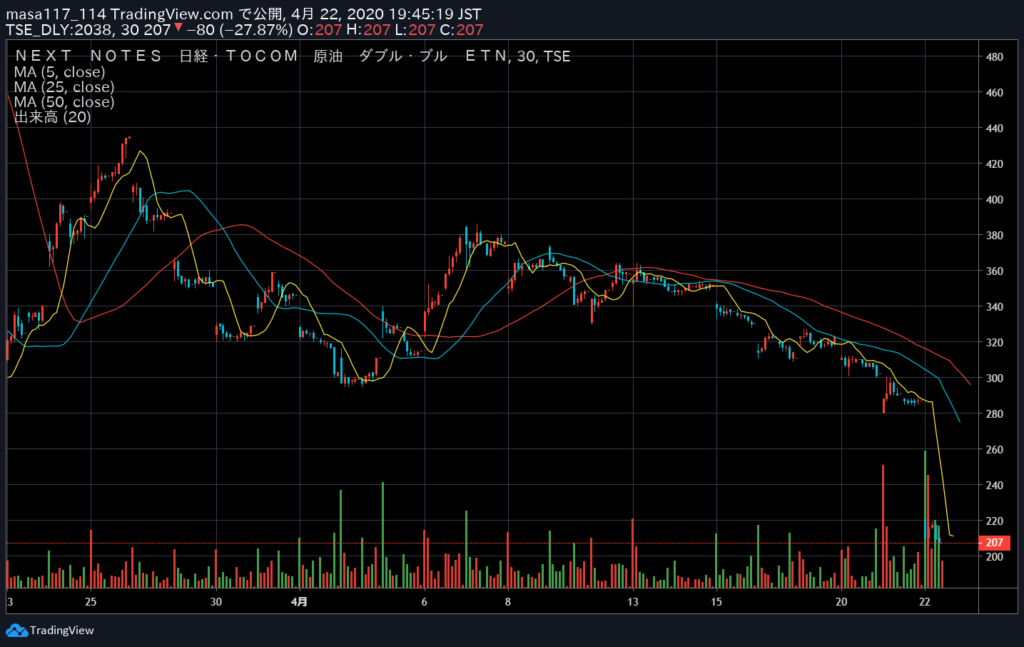Click the 480 price axis label

point(994,57)
